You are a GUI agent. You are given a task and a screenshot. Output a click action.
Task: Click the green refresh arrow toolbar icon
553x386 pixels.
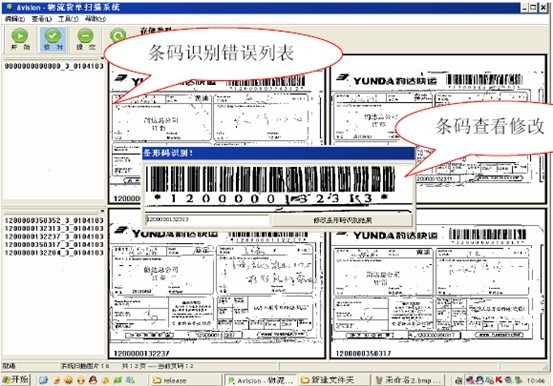point(118,36)
